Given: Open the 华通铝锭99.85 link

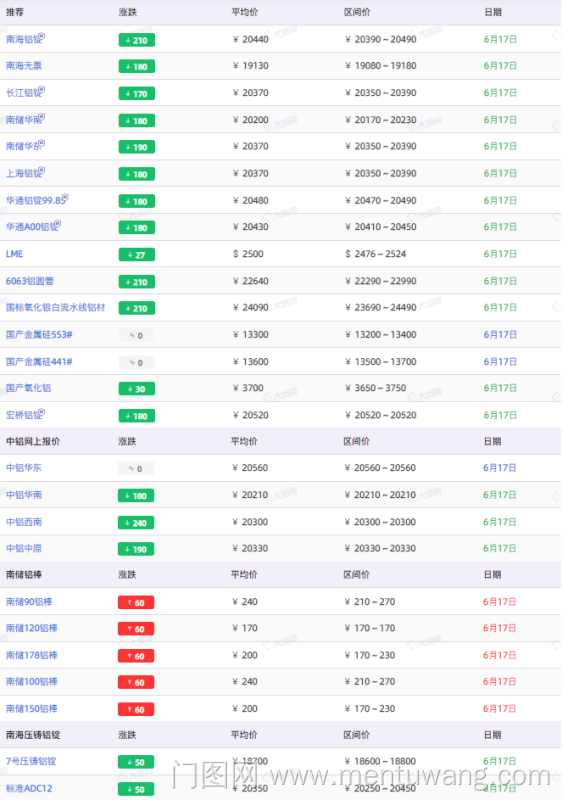Looking at the screenshot, I should click(37, 201).
